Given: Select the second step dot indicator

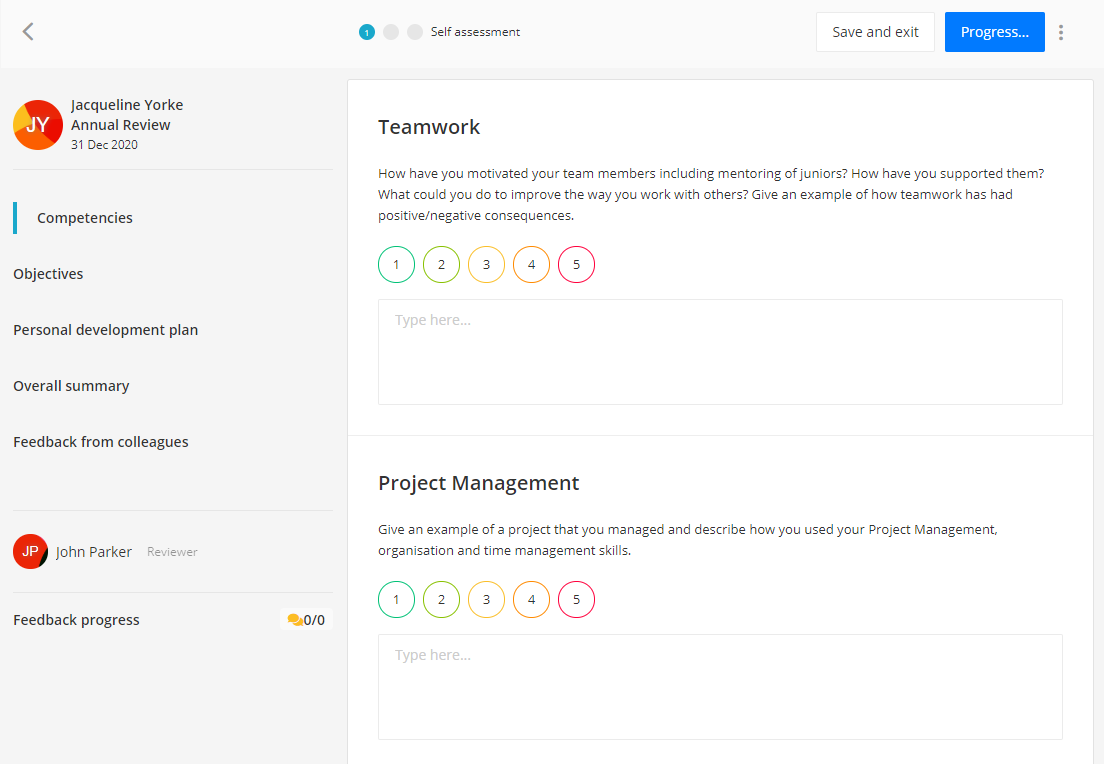Looking at the screenshot, I should pyautogui.click(x=391, y=32).
